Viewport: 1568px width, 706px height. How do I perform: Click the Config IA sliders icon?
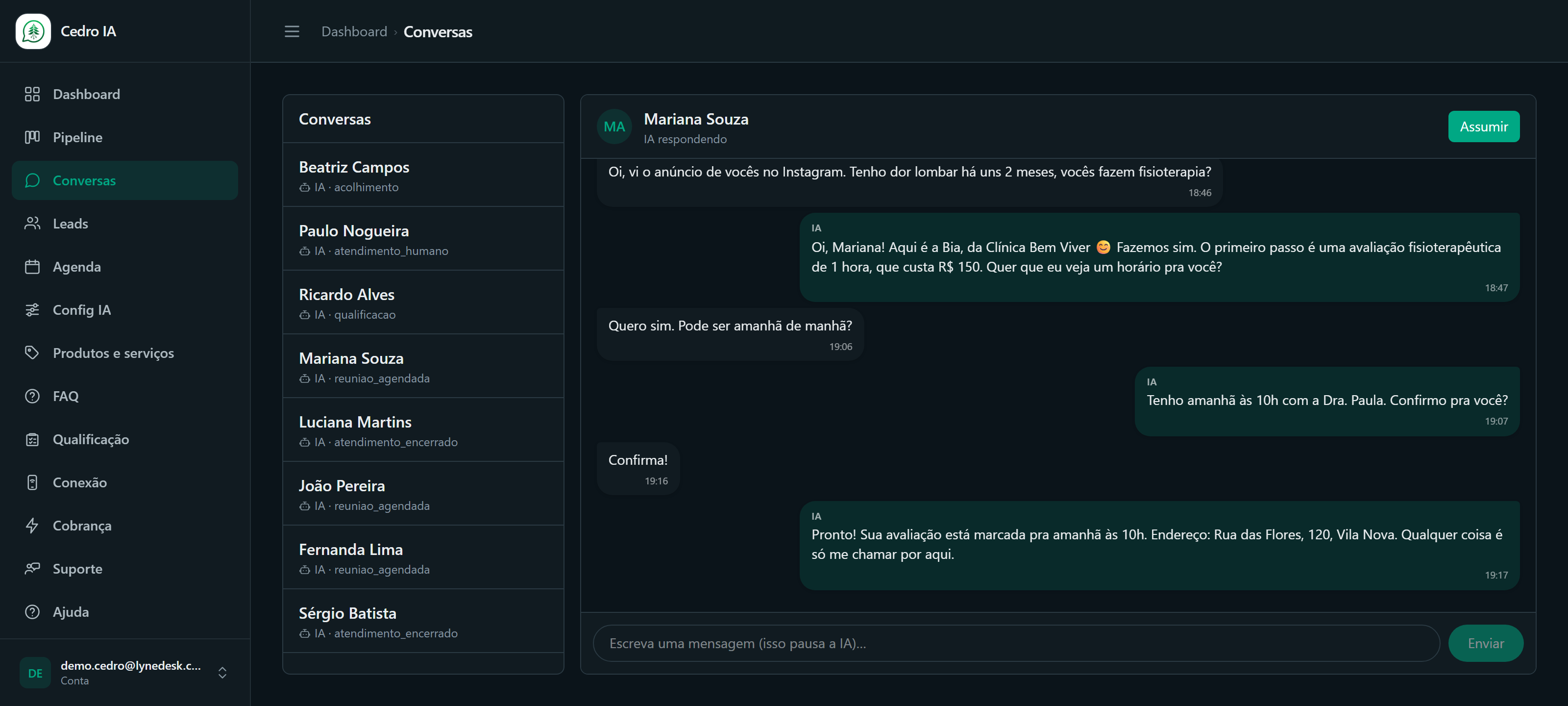pyautogui.click(x=32, y=309)
